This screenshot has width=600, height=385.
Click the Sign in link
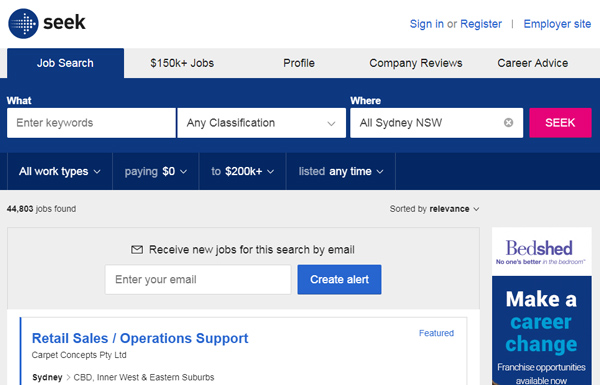[427, 24]
